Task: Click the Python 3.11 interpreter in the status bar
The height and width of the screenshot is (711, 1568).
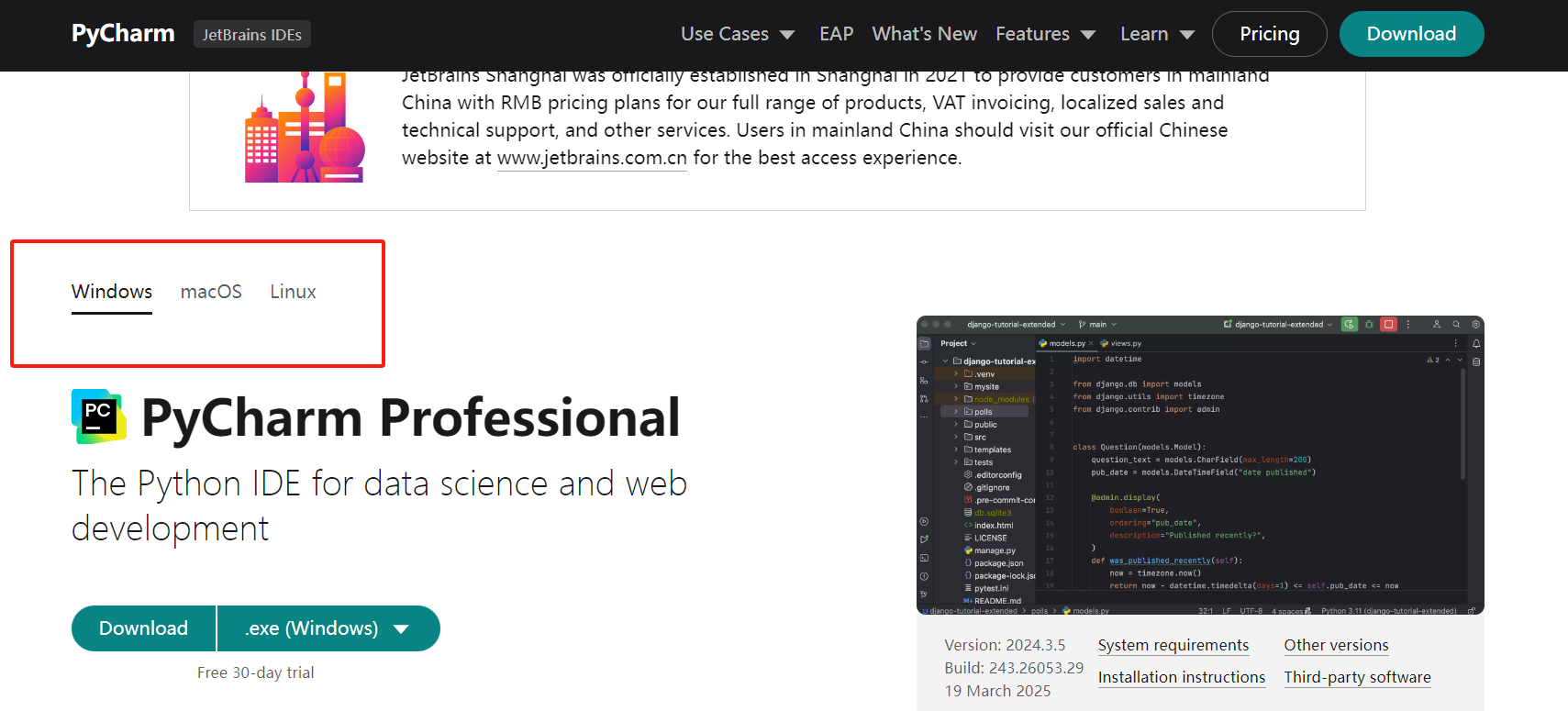Action: point(1389,611)
